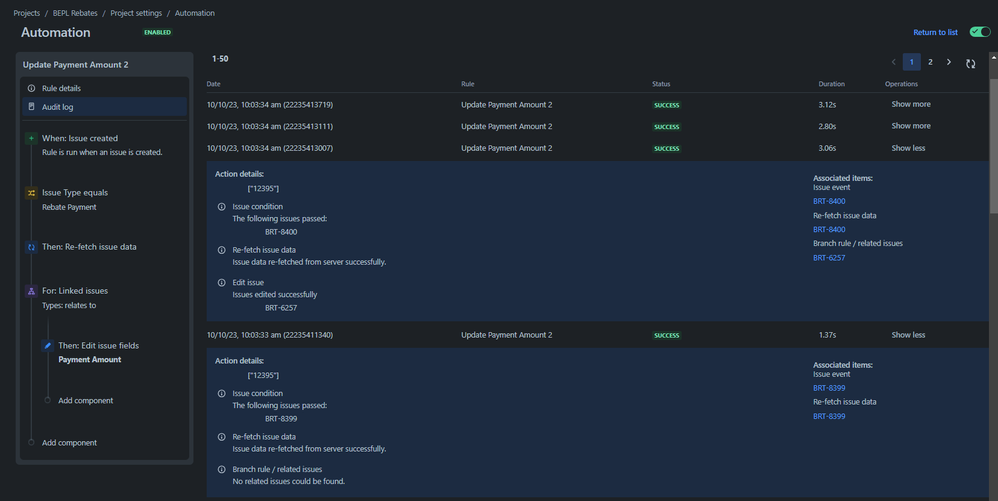Open BRT-8400 link under Re-fetch issue data

pyautogui.click(x=829, y=229)
